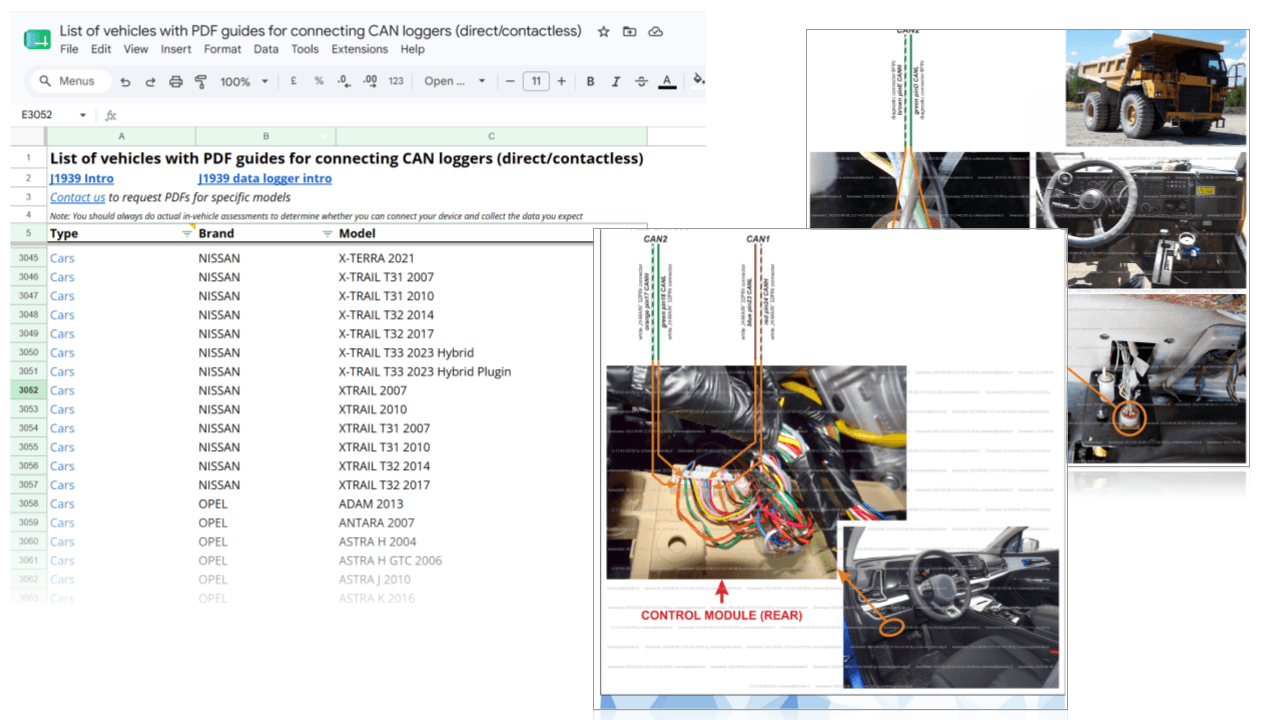Increase decimal places

370,81
